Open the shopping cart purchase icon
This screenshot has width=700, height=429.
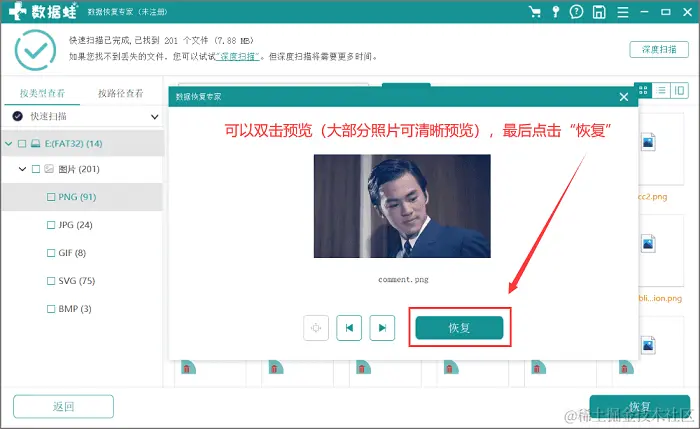(534, 12)
